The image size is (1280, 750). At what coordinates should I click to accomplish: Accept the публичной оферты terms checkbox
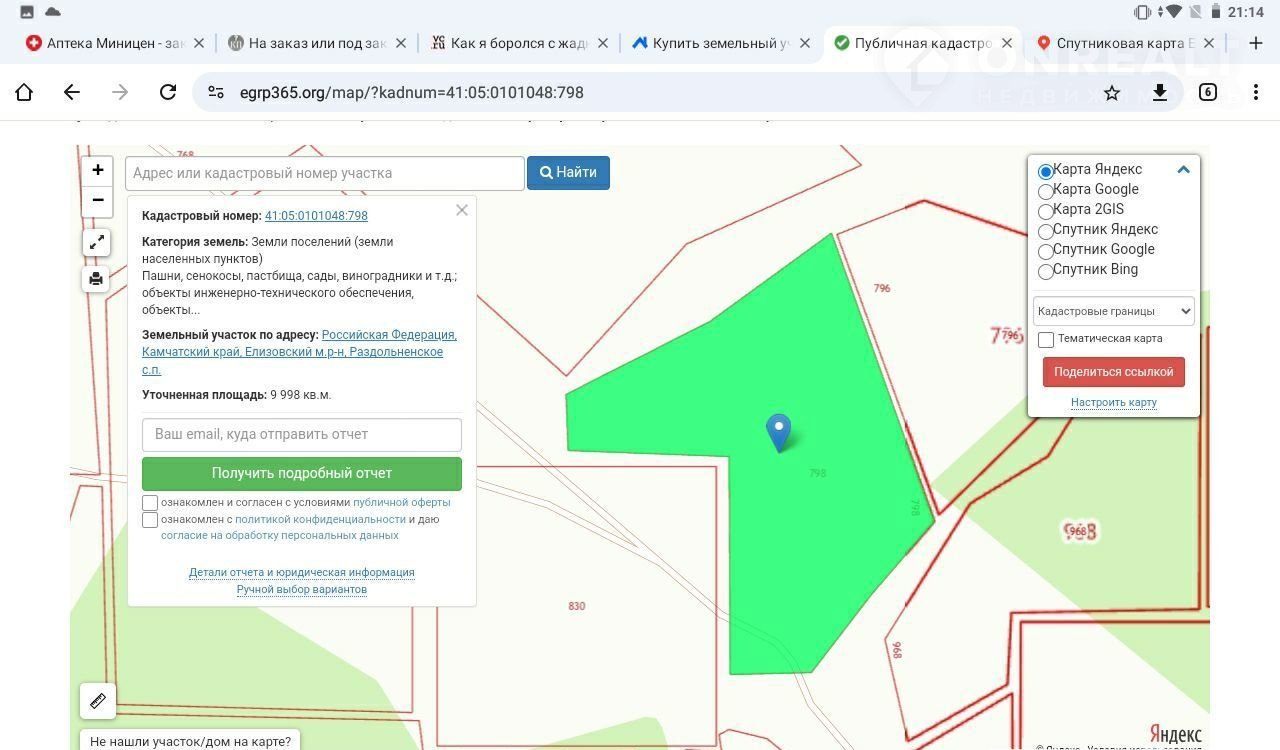[x=150, y=503]
